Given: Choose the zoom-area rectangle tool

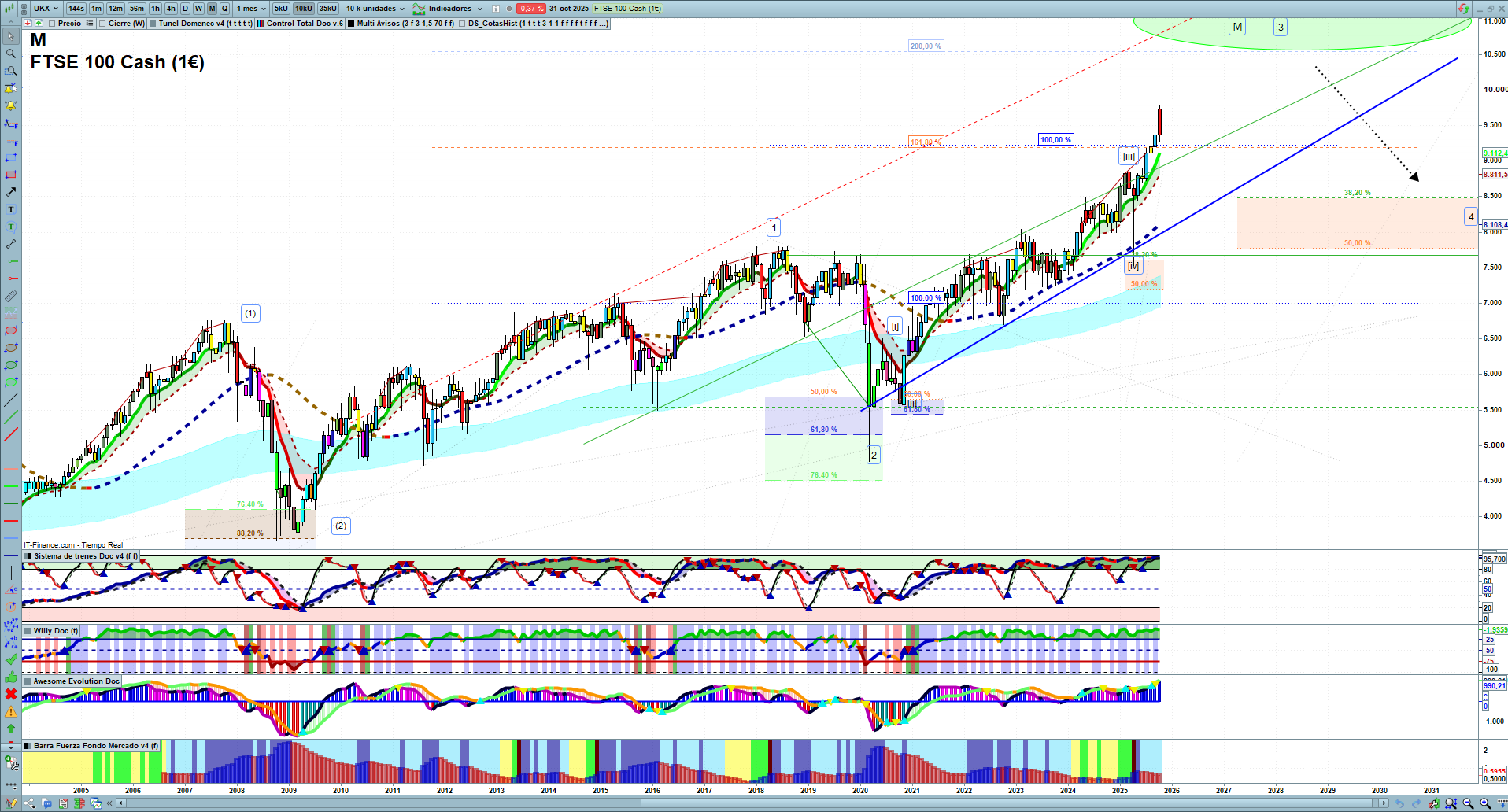Looking at the screenshot, I should coord(11,71).
